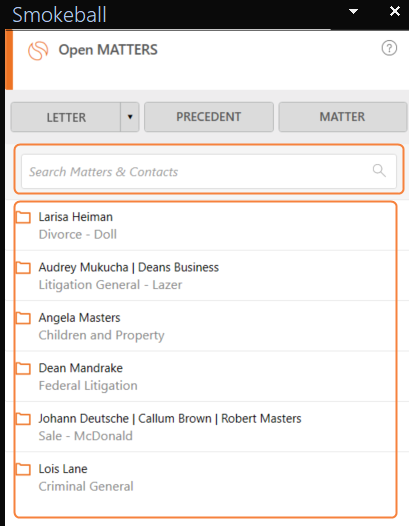Select Sale - McDonald description
Image resolution: width=409 pixels, height=526 pixels.
(86, 436)
